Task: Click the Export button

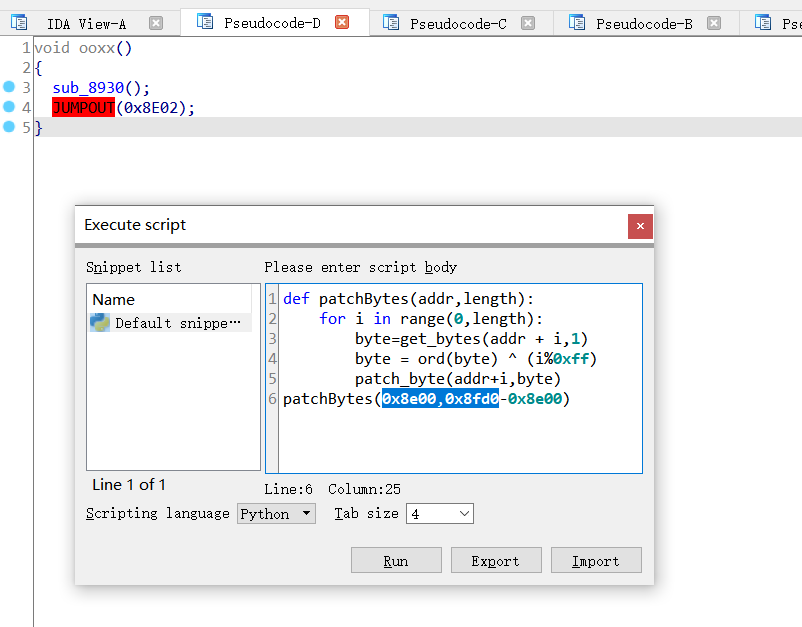Action: click(496, 561)
